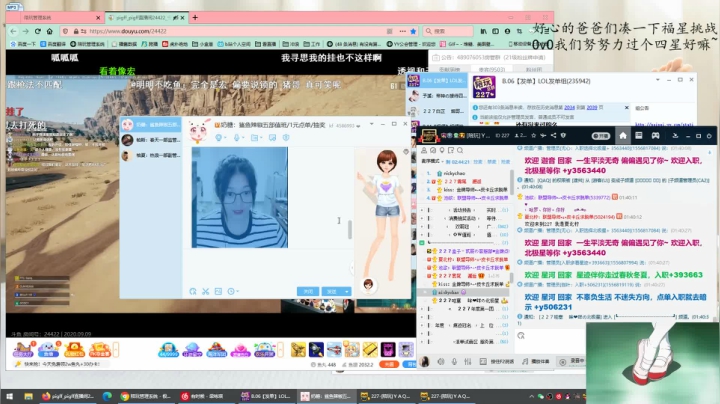Open browser home page
Image resolution: width=720 pixels, height=404 pixels.
50,31
